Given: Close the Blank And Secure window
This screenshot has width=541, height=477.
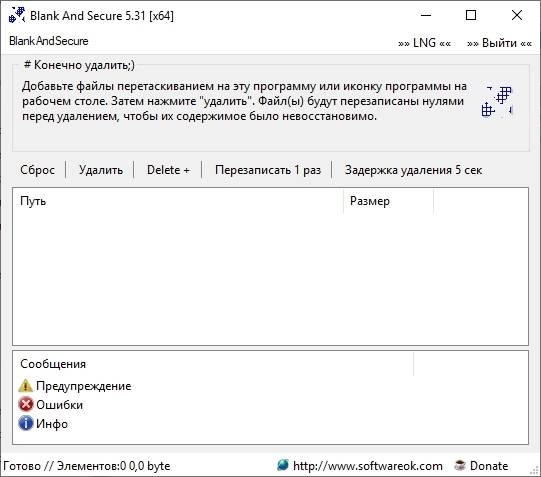Looking at the screenshot, I should [x=517, y=15].
